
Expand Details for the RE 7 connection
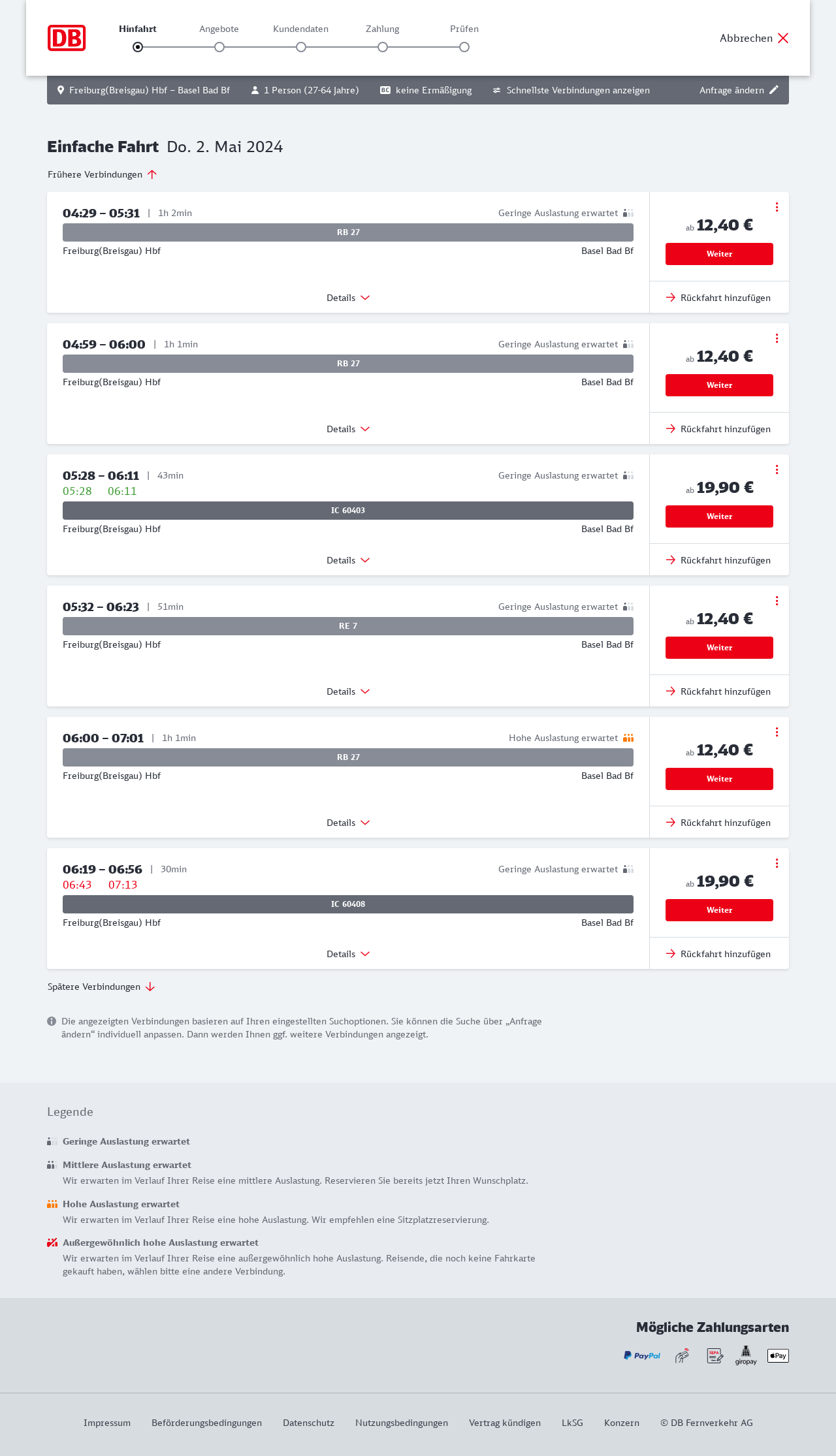point(348,691)
